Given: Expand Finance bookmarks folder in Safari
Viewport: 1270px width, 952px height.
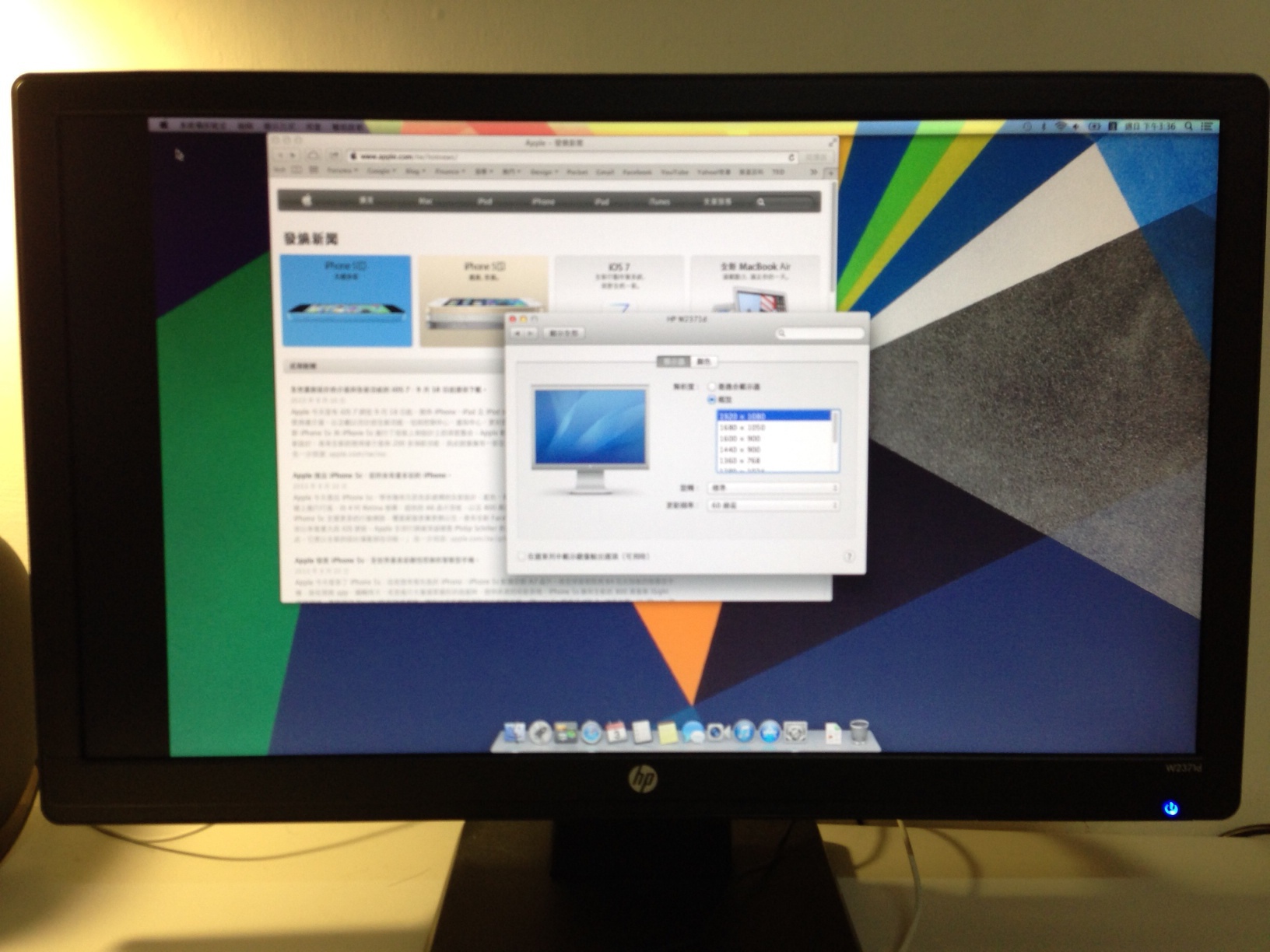Looking at the screenshot, I should pos(451,171).
